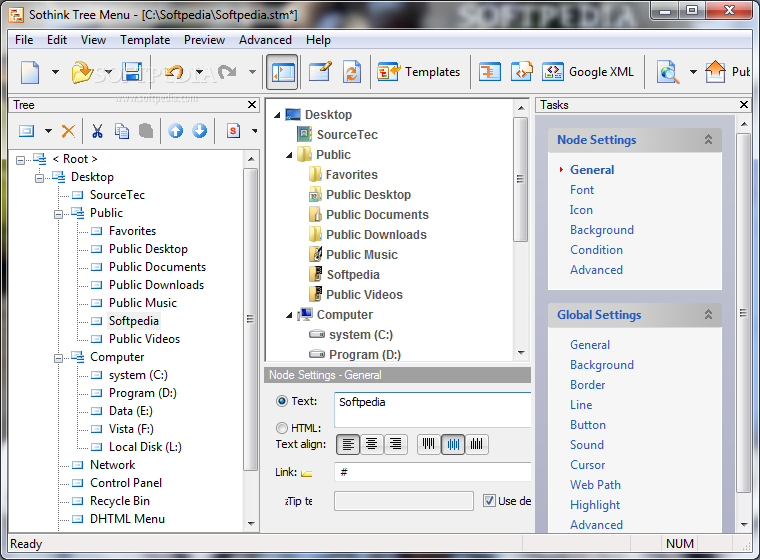This screenshot has width=760, height=560.
Task: Open the Redo history dropdown arrow
Action: (x=252, y=72)
